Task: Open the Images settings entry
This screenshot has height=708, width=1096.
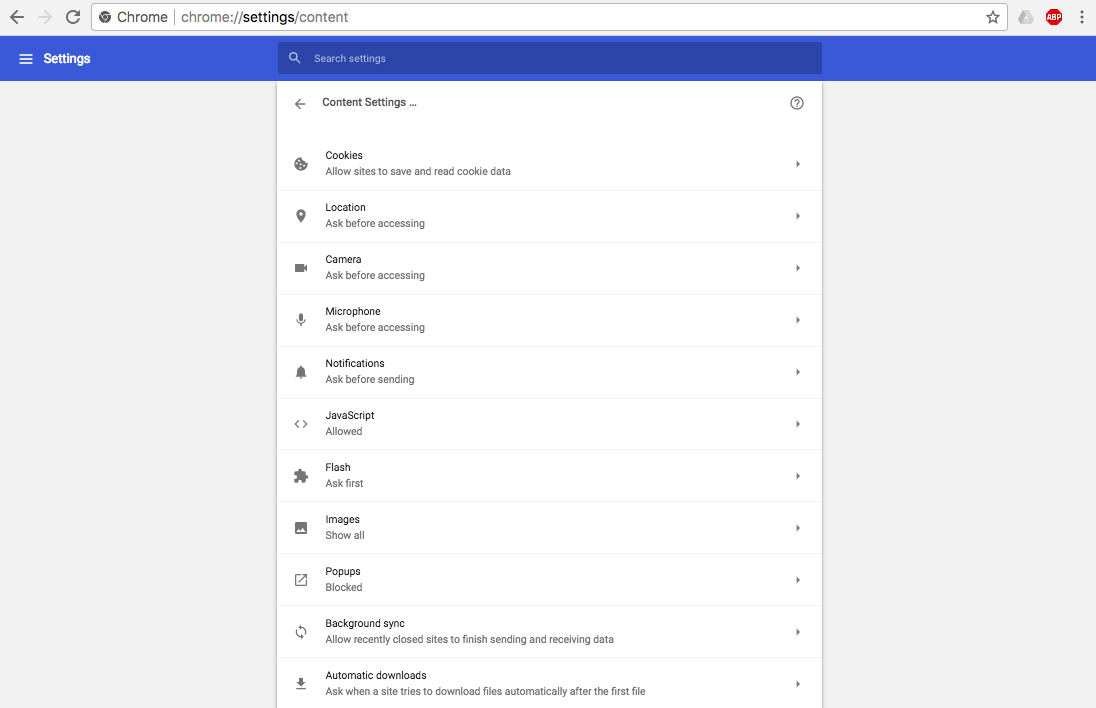Action: point(549,528)
